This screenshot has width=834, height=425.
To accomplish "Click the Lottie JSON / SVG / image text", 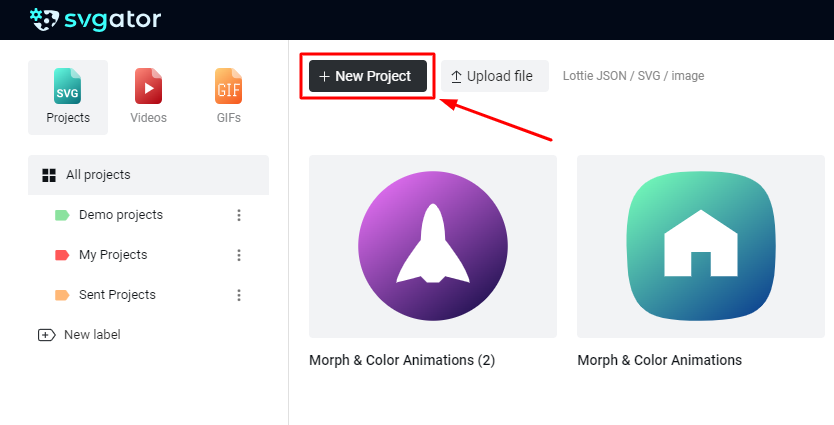I will (633, 76).
